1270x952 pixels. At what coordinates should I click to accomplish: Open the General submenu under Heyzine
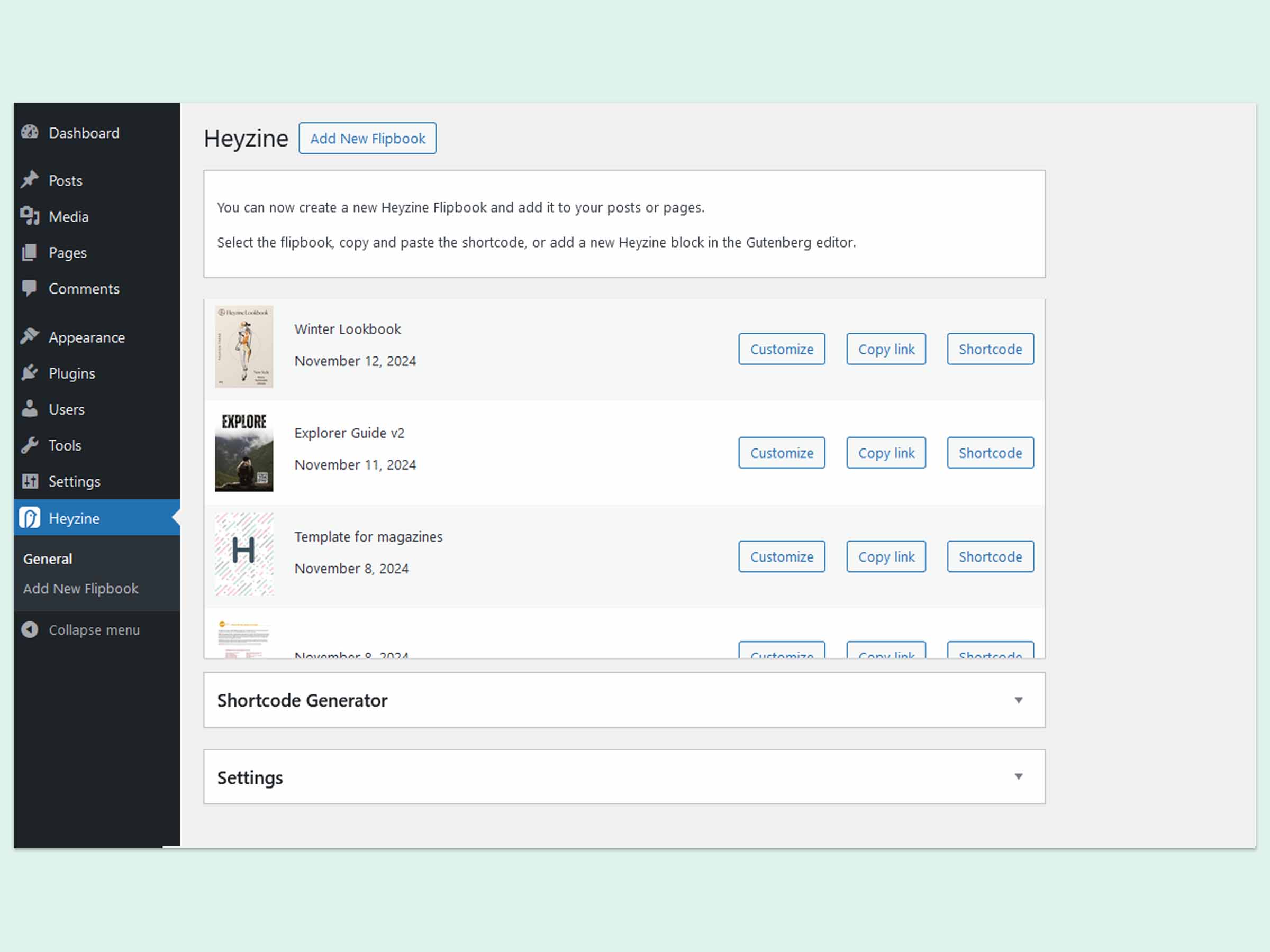point(48,559)
